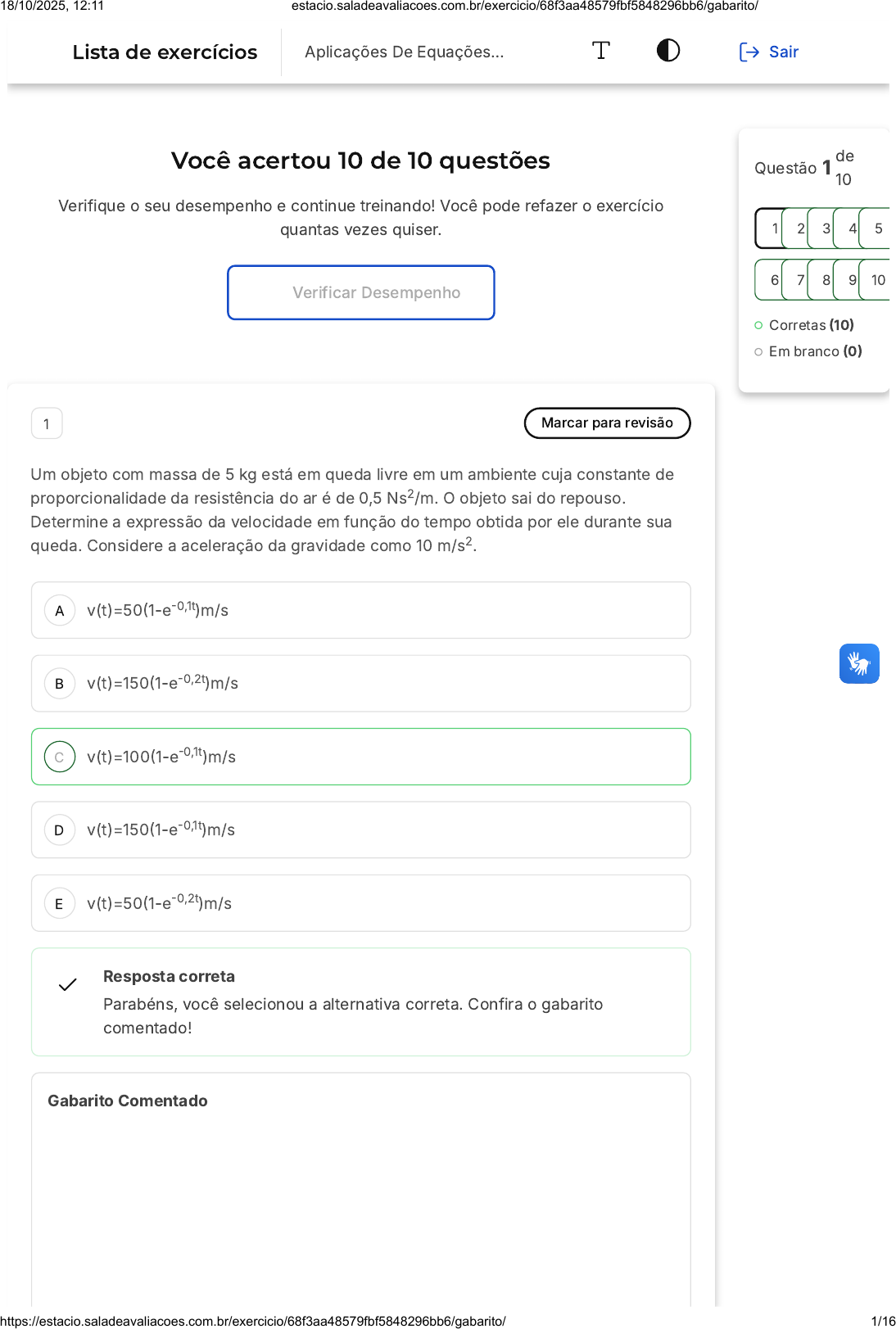Screen dimensions: 896x1329
Task: Click the Verificar Desempenho button
Action: 361,292
